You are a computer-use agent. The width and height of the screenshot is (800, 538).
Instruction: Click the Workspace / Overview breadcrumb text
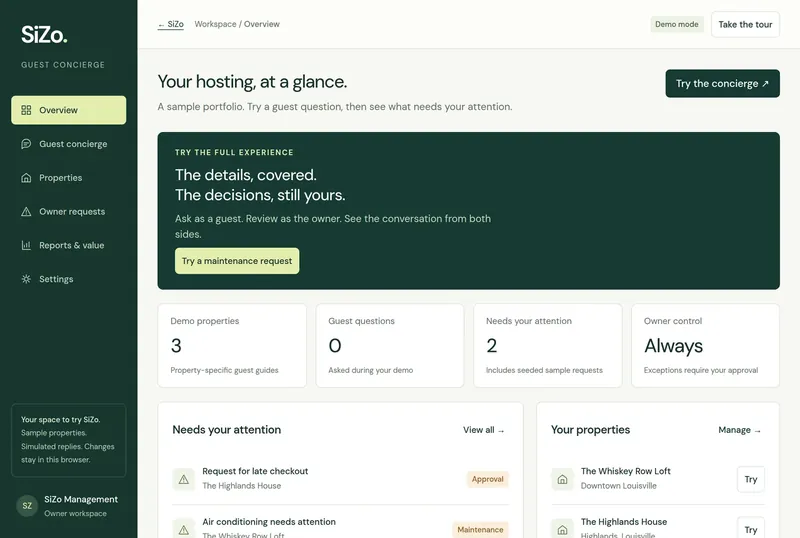click(x=237, y=24)
